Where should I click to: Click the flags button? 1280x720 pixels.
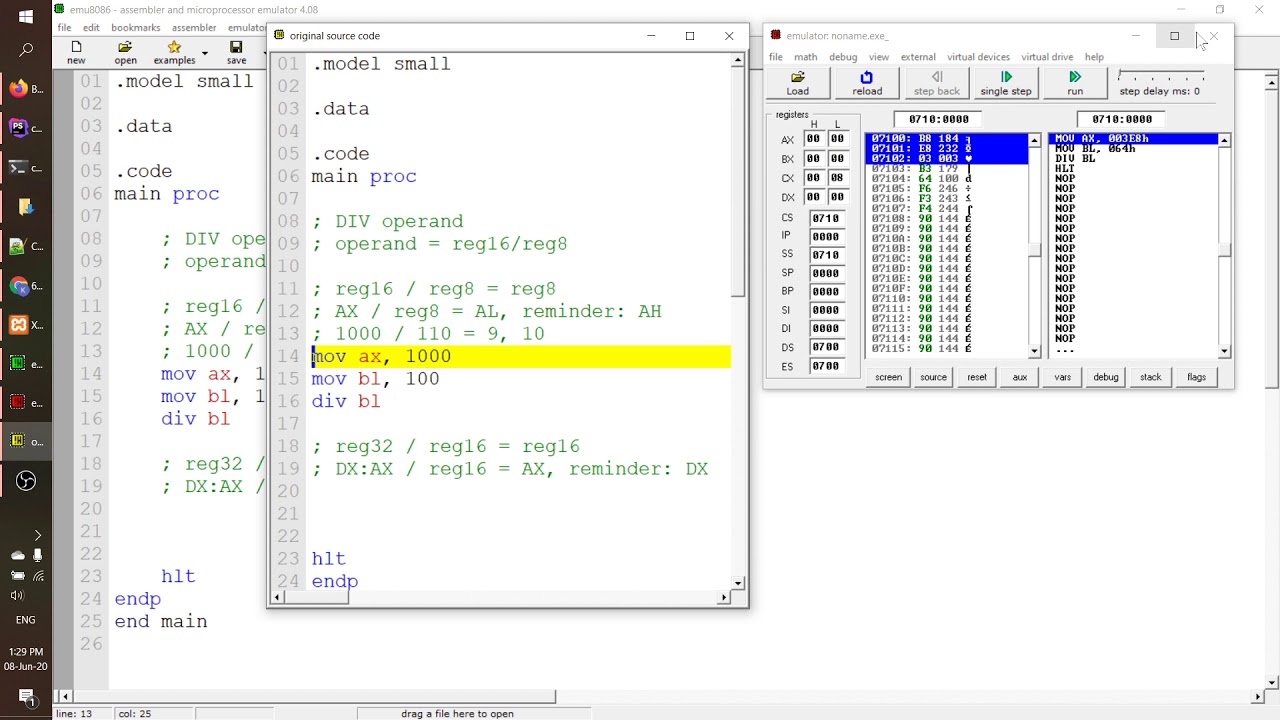(x=1196, y=377)
